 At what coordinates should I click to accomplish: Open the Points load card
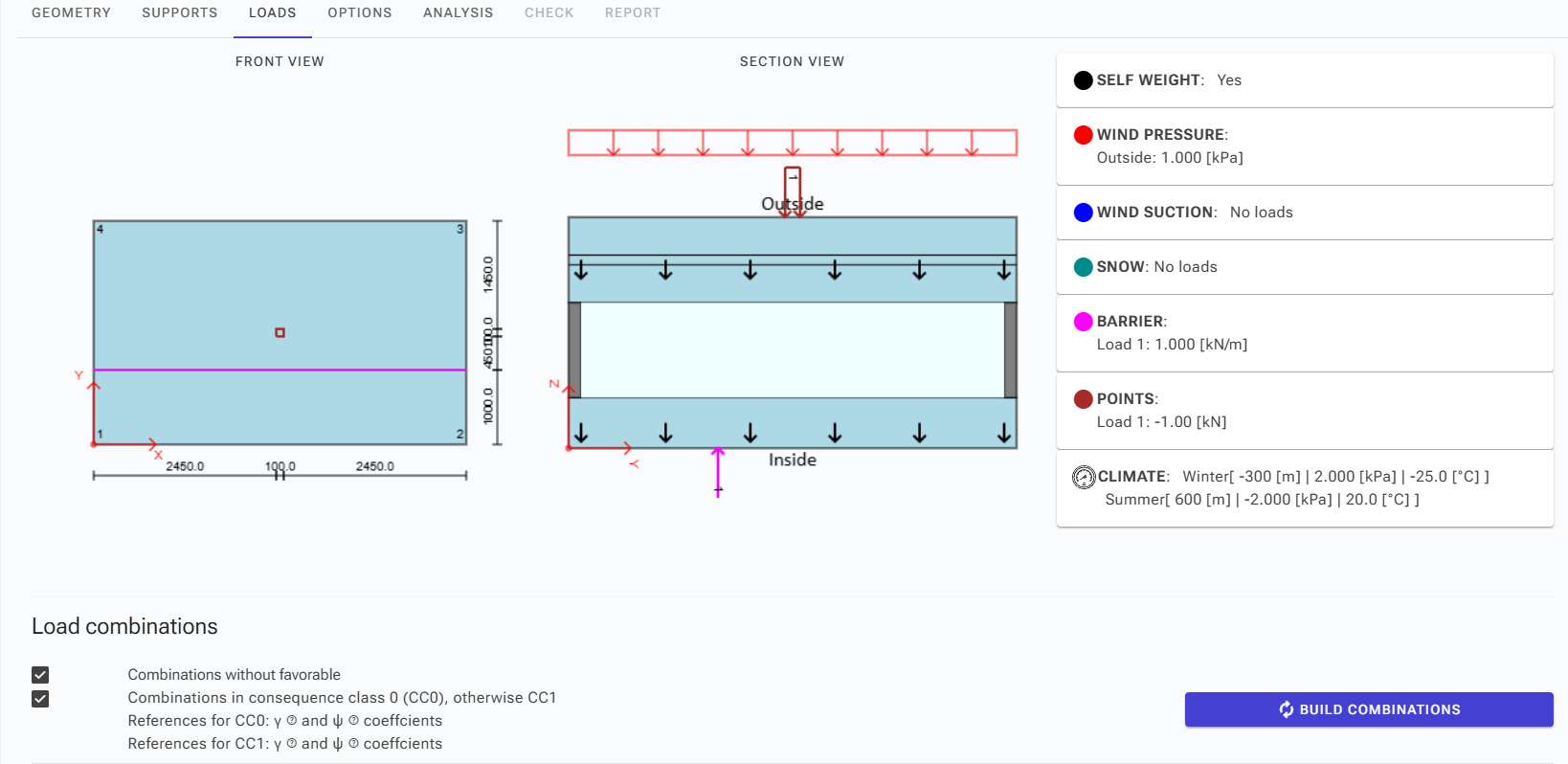point(1304,411)
